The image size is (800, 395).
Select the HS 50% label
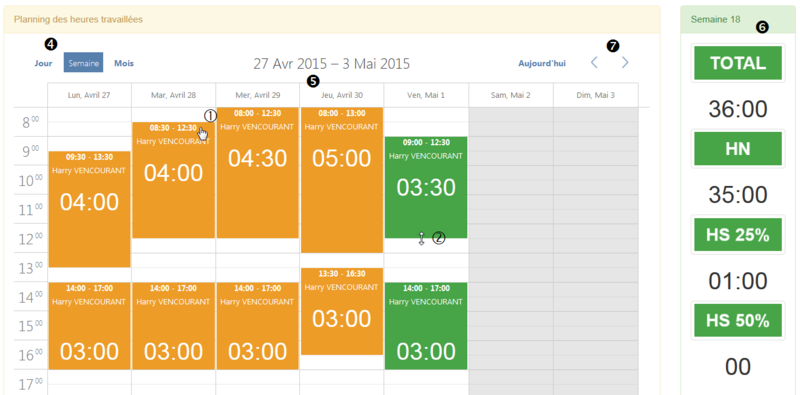tap(738, 320)
